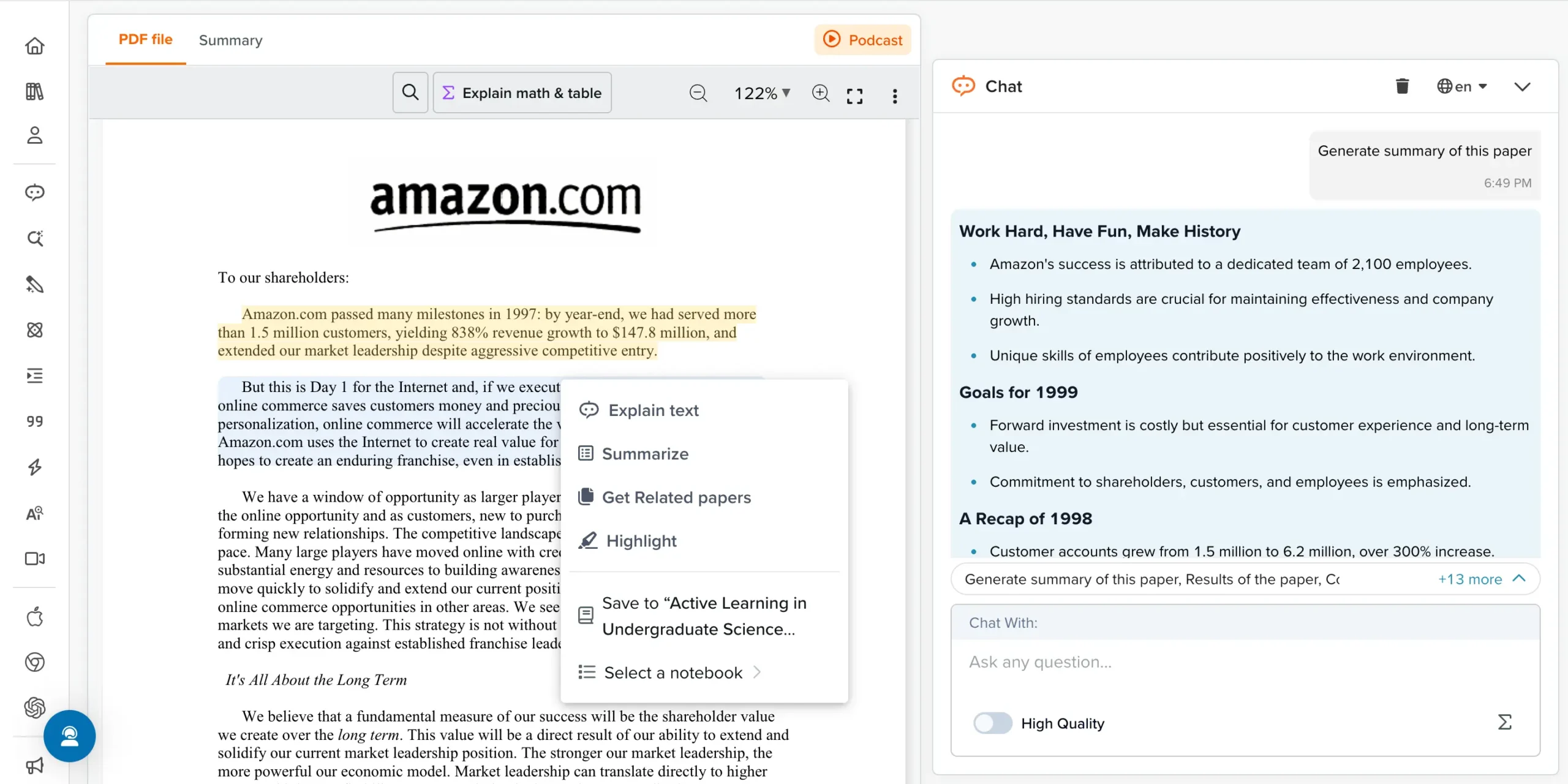Search within the PDF using magnifier icon

coord(410,92)
